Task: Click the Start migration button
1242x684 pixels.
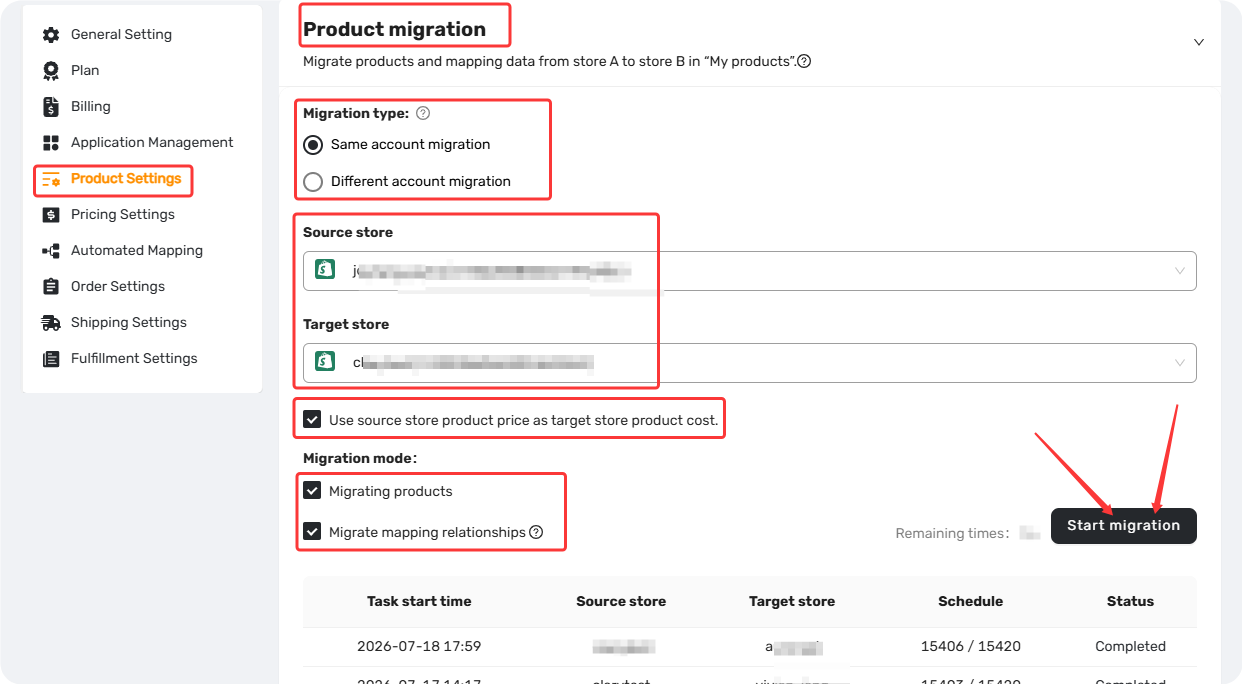Action: (1124, 526)
